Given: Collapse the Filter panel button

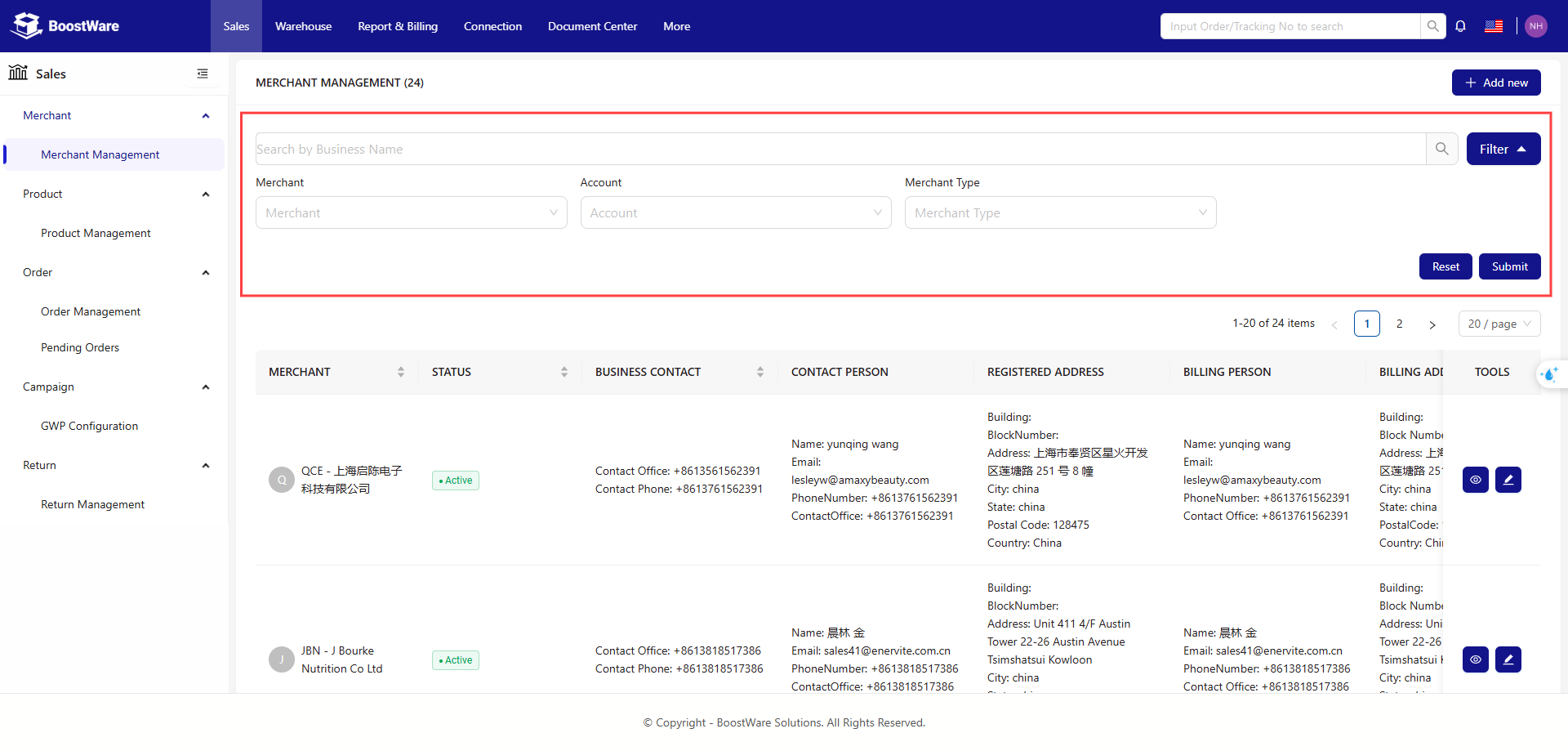Looking at the screenshot, I should [1503, 149].
